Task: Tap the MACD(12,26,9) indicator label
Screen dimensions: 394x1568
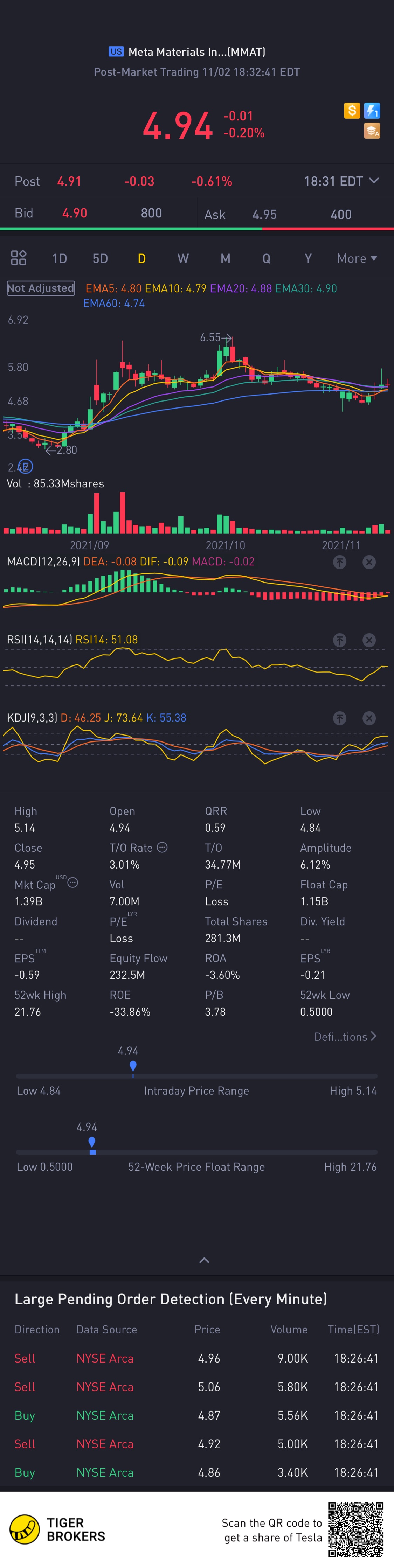Action: point(43,562)
